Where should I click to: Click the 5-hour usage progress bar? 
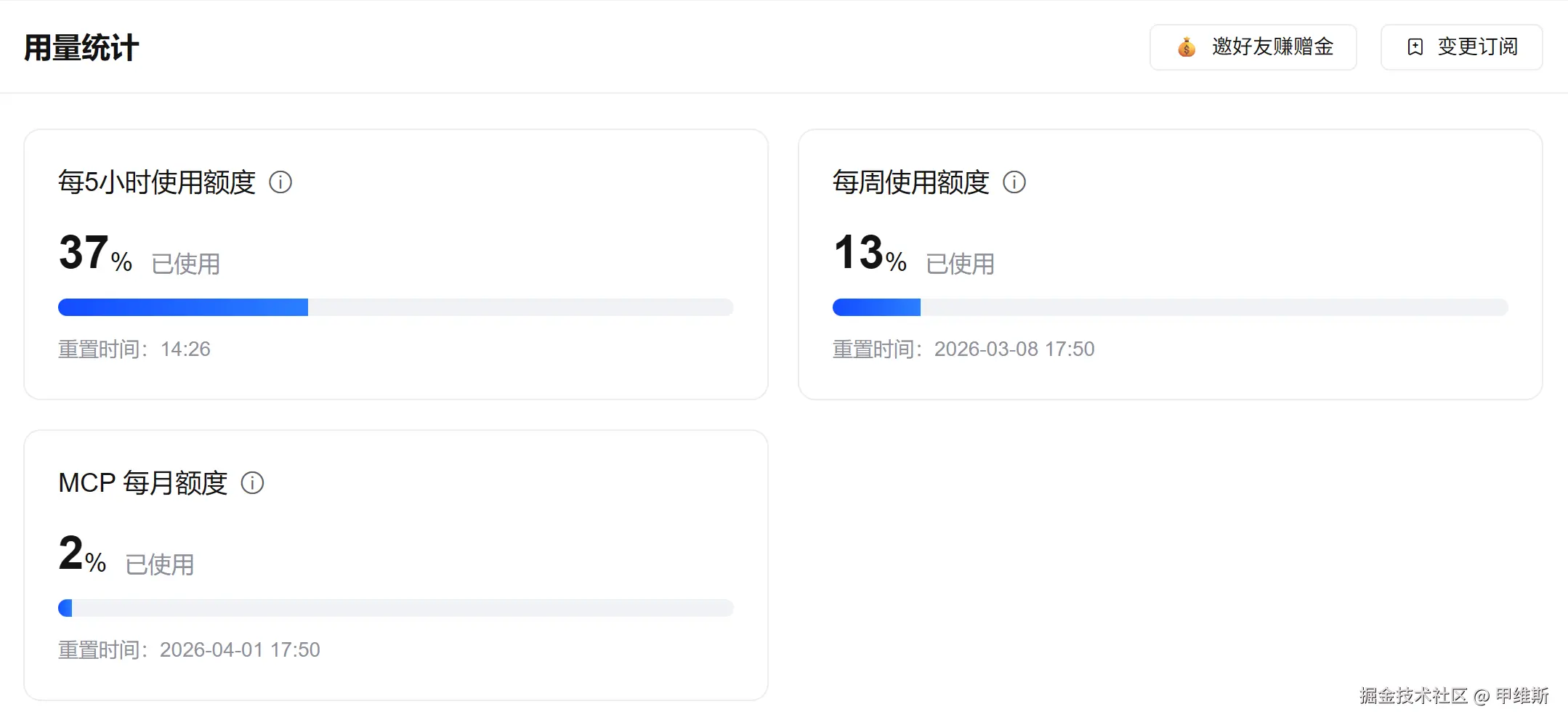click(x=396, y=307)
